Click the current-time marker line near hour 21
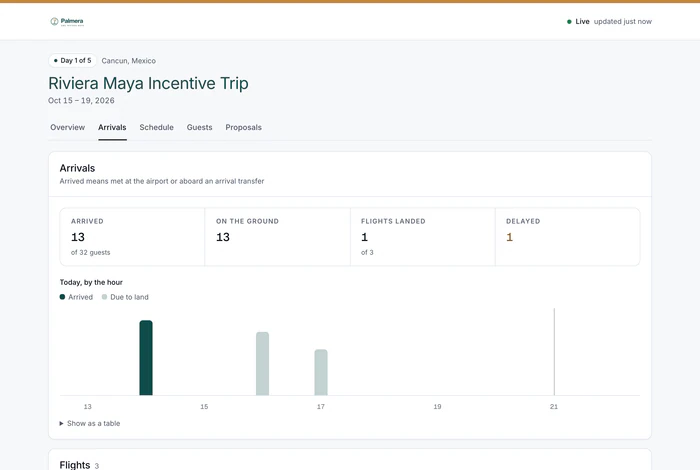The image size is (700, 470). tap(554, 352)
